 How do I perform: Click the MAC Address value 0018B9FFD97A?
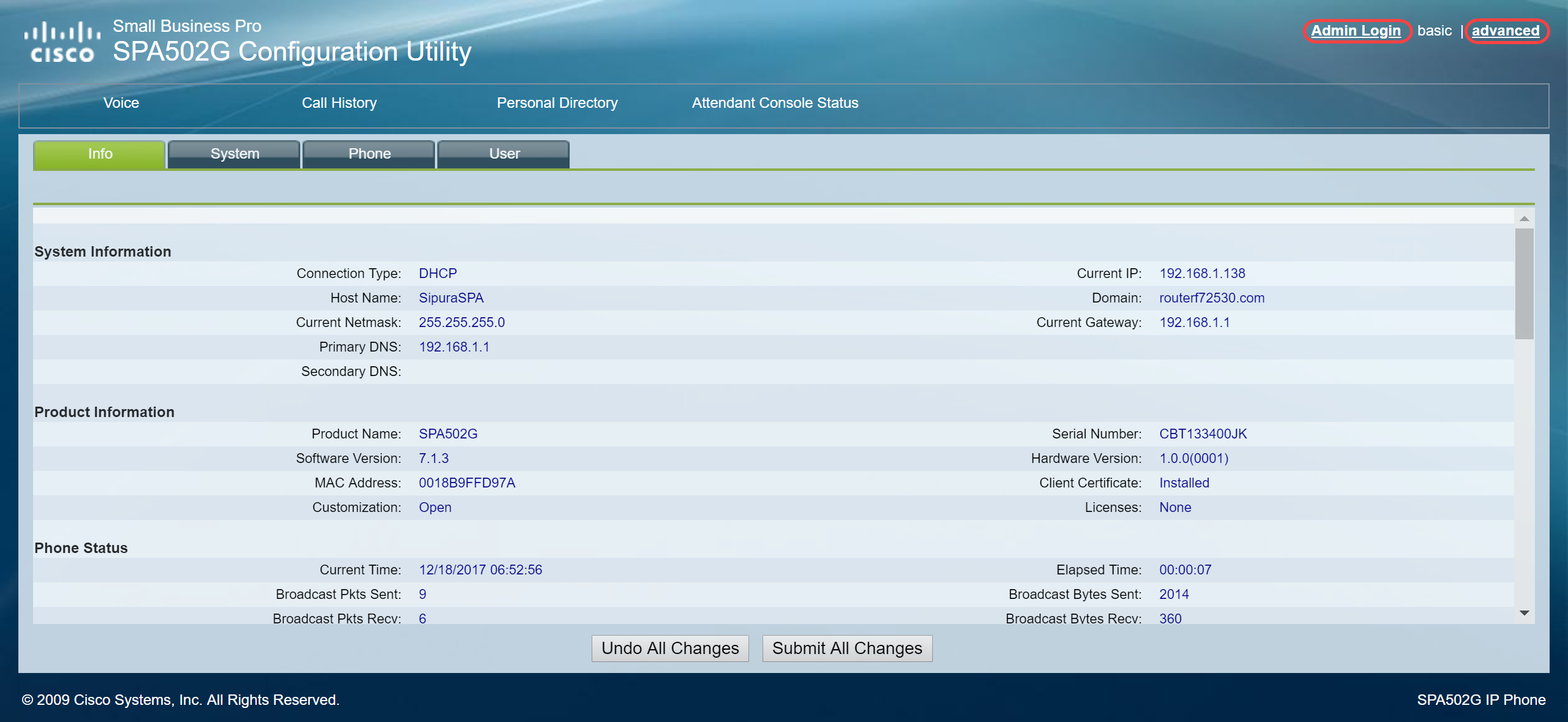[x=467, y=483]
